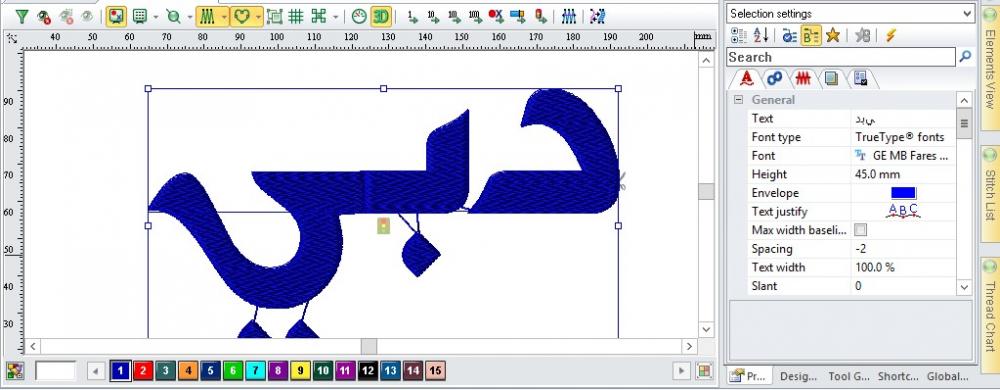Click the step 100 stitches icon
This screenshot has width=1000, height=390.
click(454, 17)
